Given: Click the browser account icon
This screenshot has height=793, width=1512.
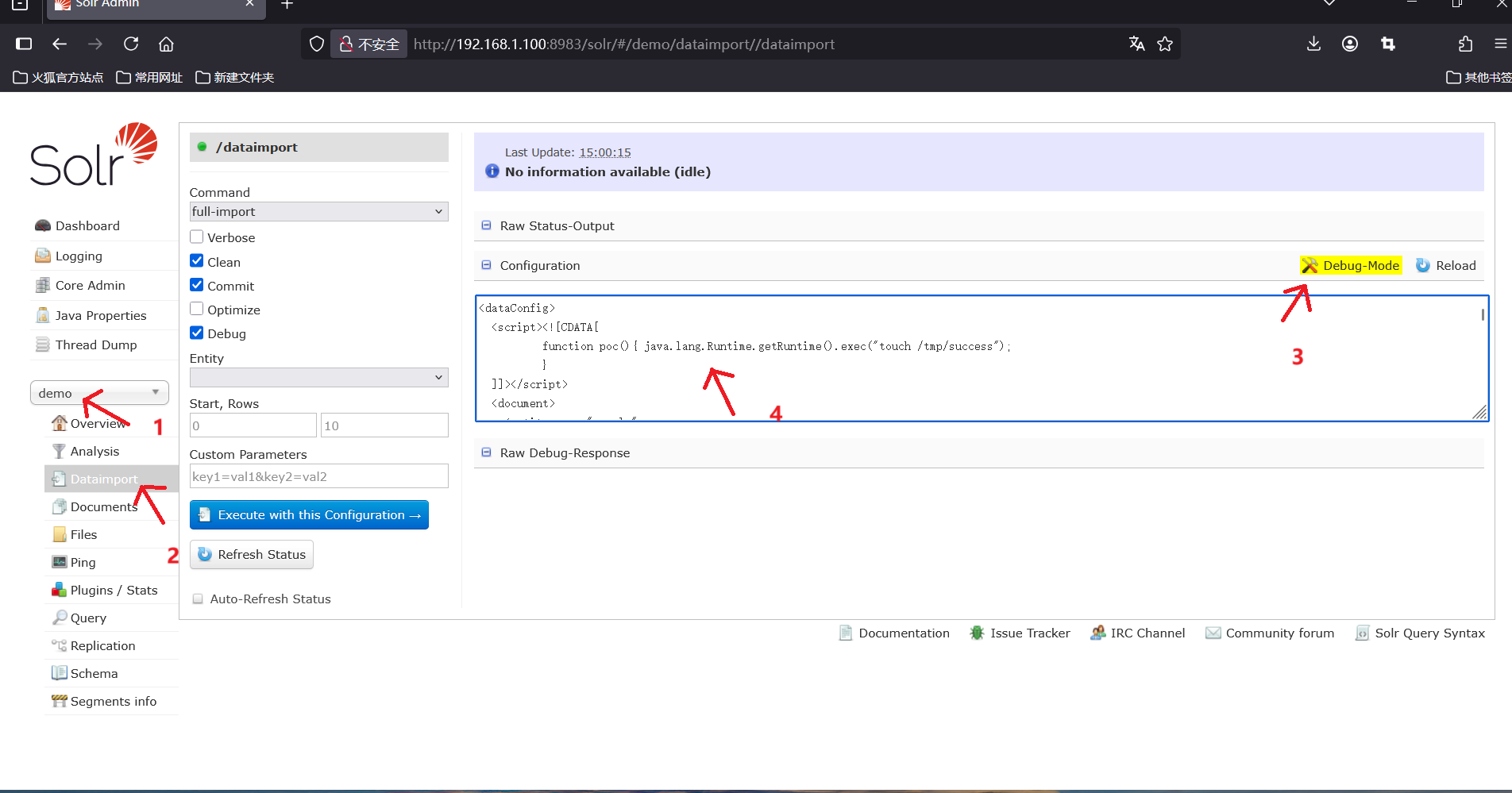Looking at the screenshot, I should point(1350,44).
